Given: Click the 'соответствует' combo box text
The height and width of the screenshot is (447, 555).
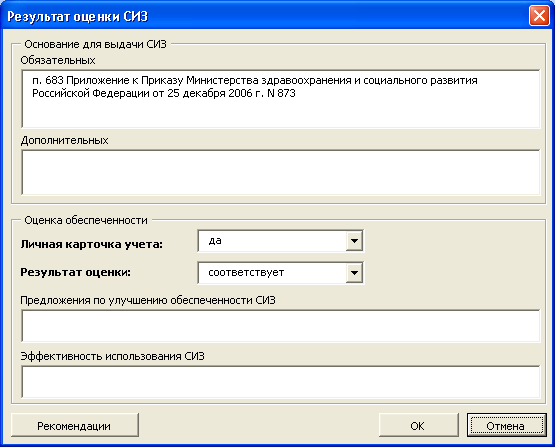Looking at the screenshot, I should tap(246, 273).
